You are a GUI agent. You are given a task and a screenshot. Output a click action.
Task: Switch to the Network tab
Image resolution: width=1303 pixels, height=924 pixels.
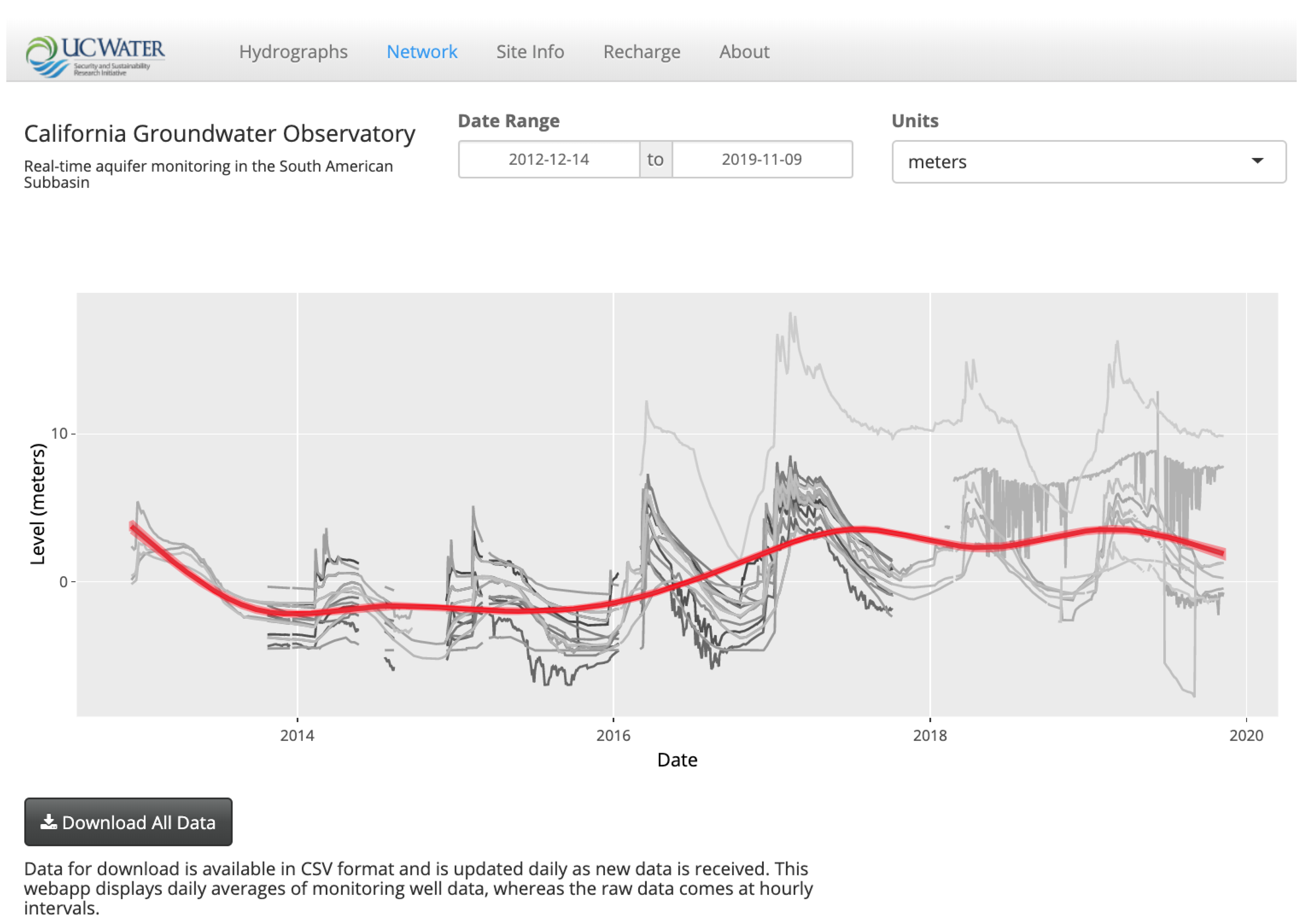421,52
